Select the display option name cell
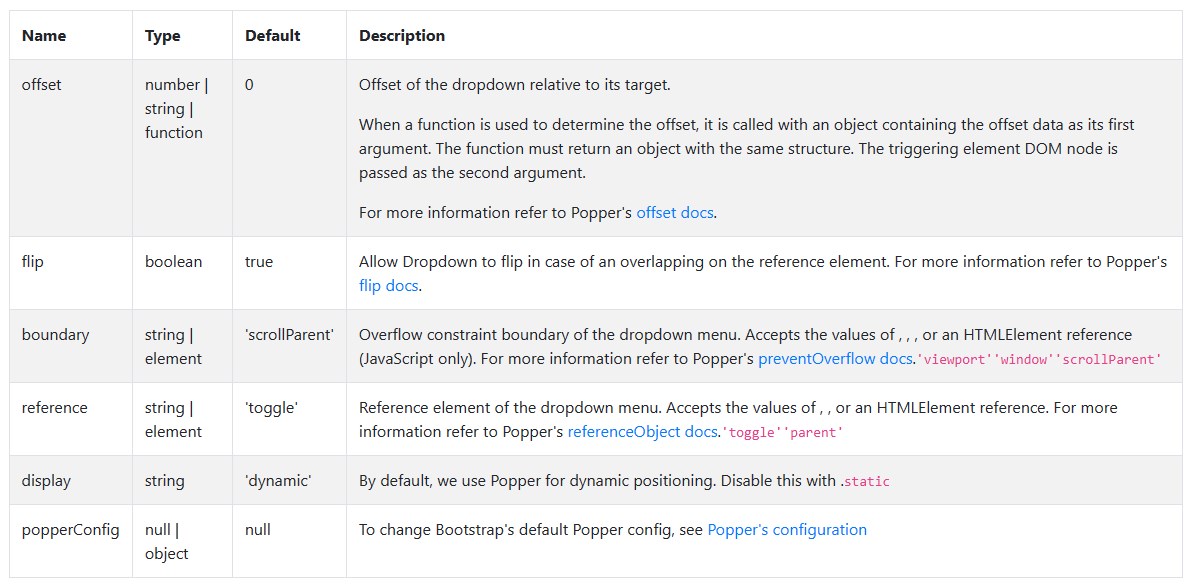 click(x=46, y=480)
